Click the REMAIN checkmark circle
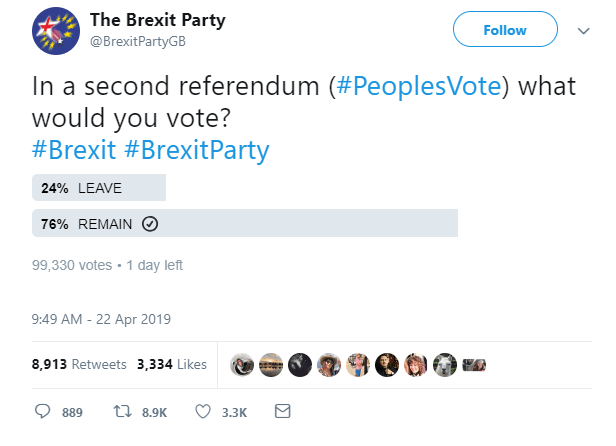616x446 pixels. [150, 224]
